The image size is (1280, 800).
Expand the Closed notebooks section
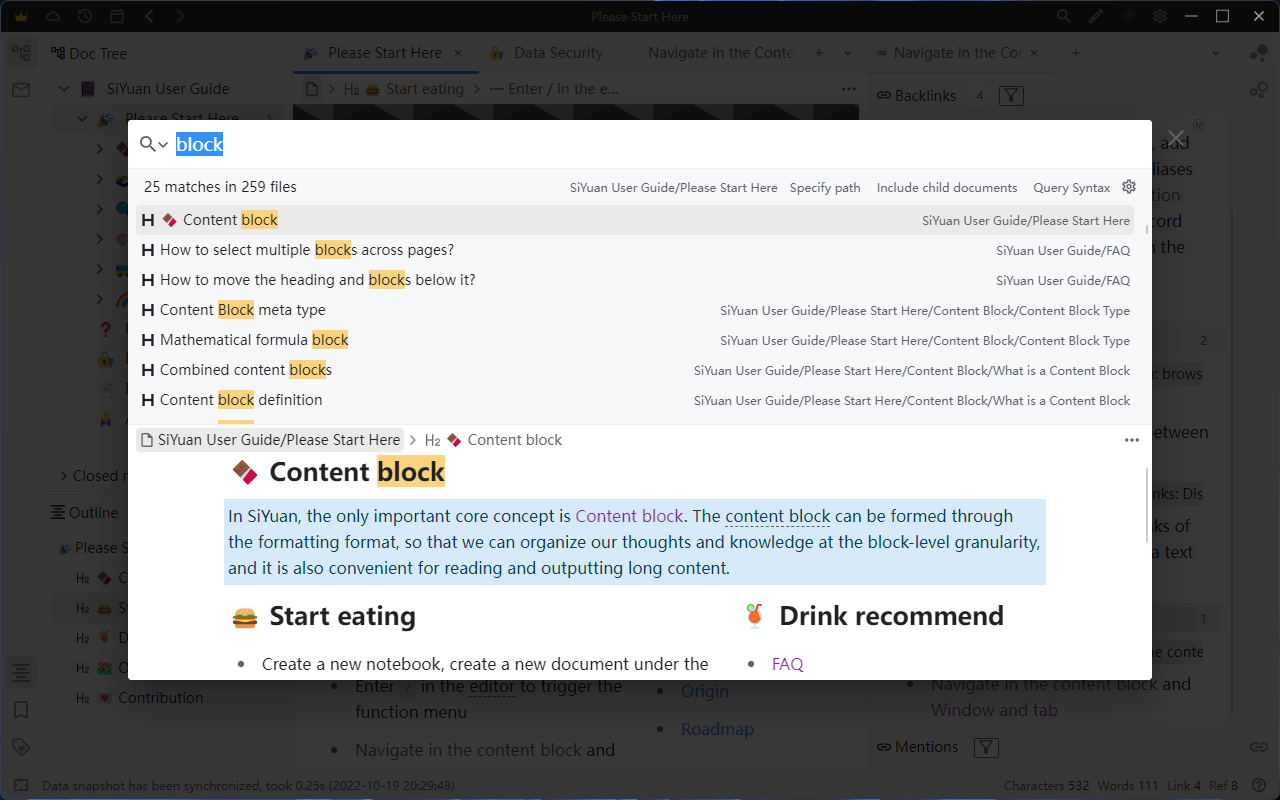pos(64,476)
